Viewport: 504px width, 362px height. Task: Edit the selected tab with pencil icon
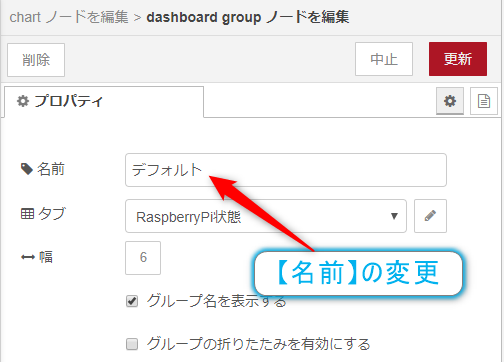click(430, 216)
